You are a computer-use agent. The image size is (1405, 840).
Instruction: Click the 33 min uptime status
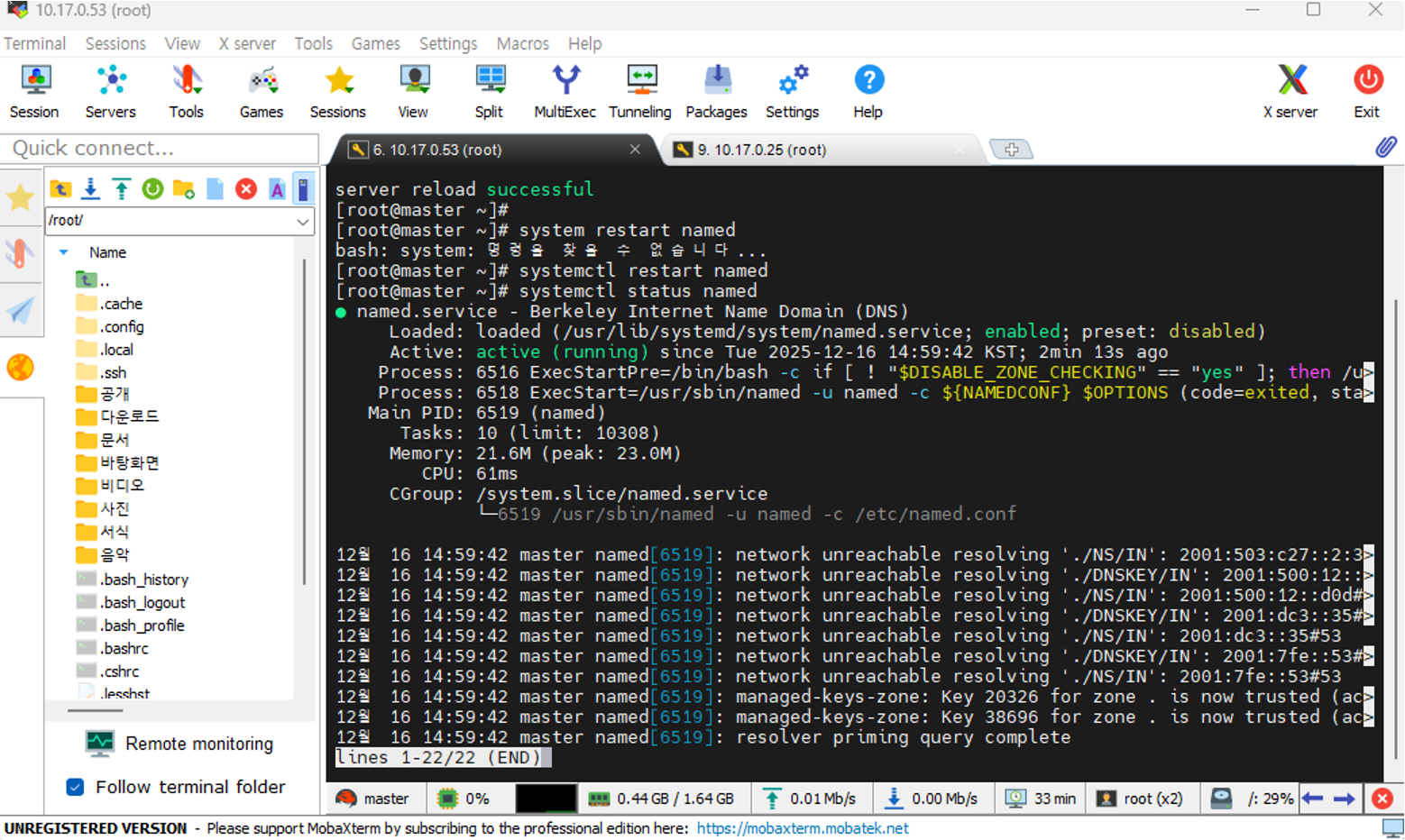(1042, 799)
